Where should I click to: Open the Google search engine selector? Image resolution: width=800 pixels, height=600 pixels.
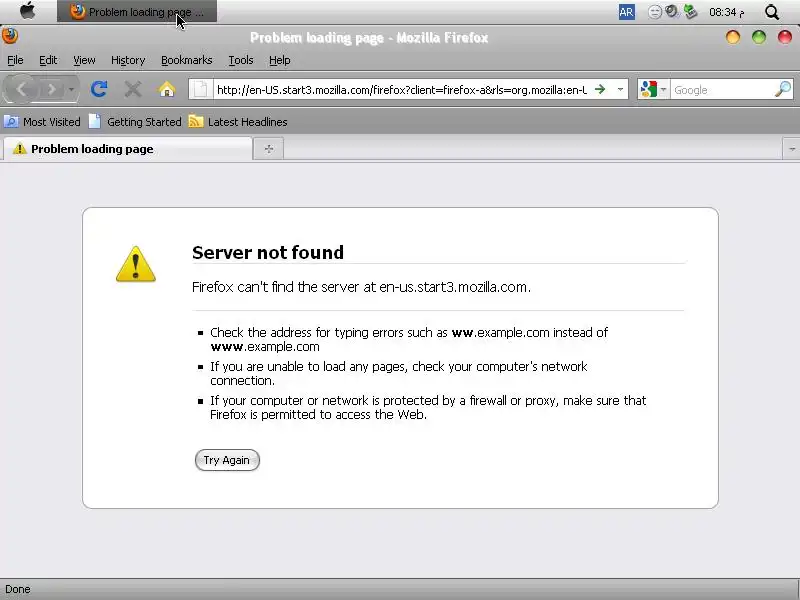(653, 90)
